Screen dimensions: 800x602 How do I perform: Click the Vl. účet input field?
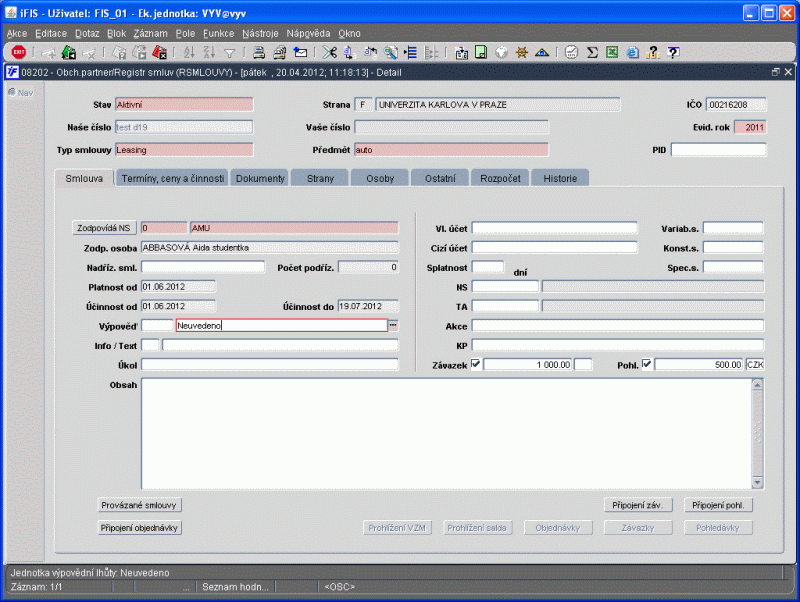tap(555, 228)
